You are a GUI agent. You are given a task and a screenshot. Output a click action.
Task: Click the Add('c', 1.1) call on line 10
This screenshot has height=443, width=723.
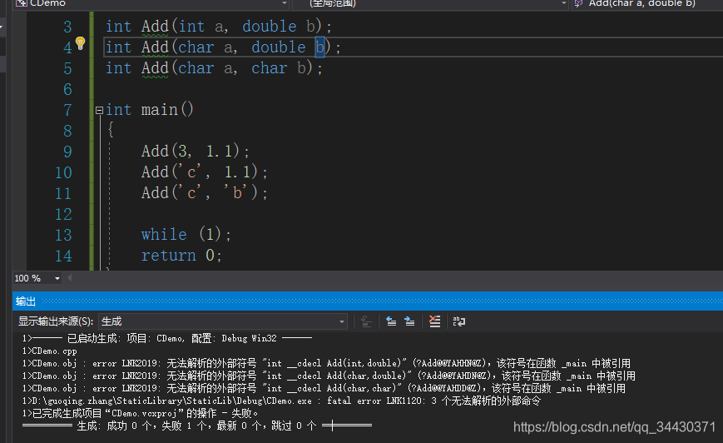click(204, 172)
